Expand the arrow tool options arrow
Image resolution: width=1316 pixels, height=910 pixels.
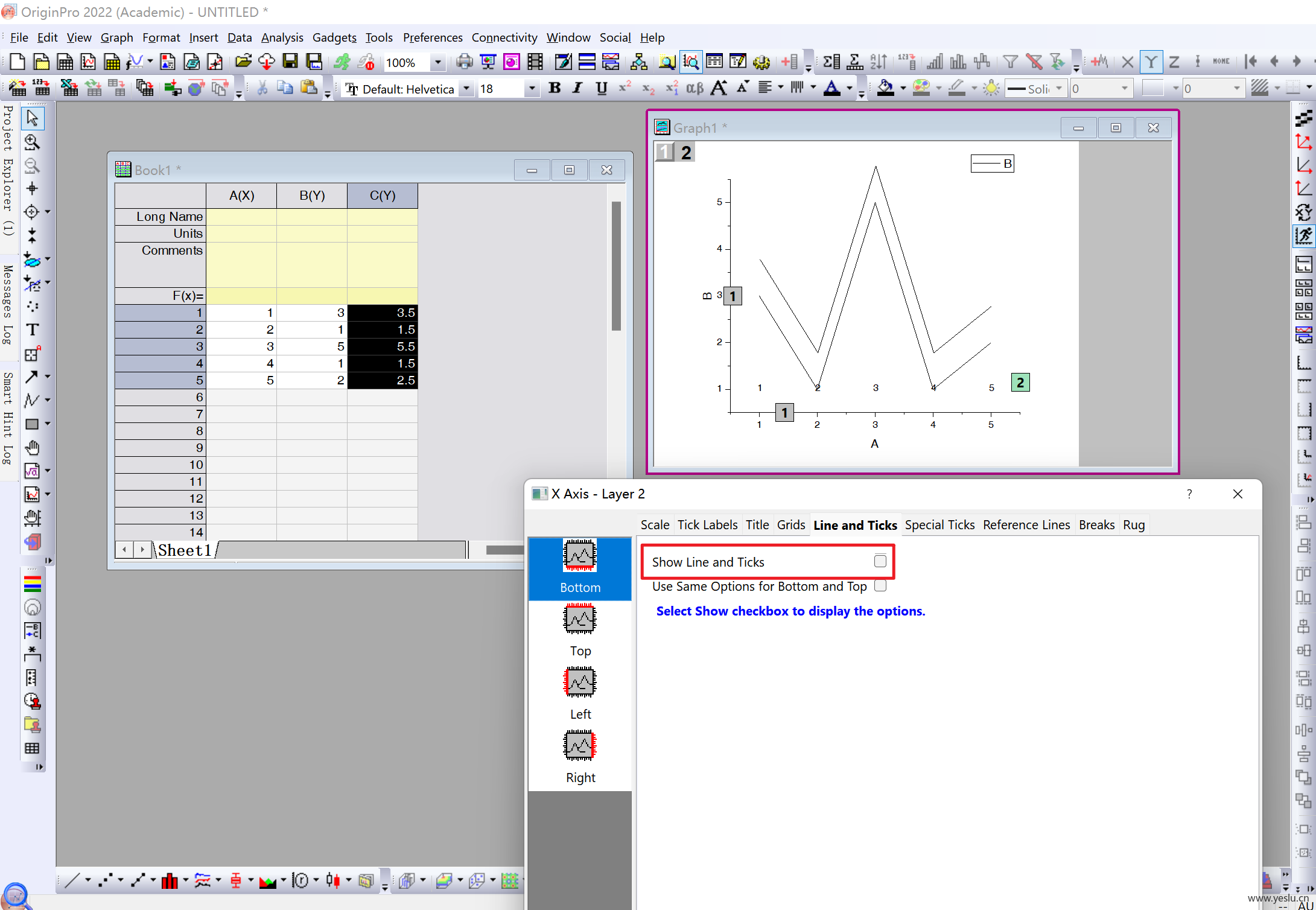pos(48,377)
